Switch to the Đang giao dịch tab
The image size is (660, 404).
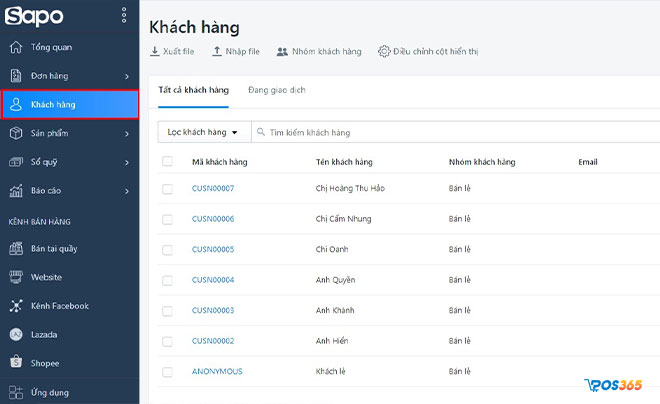(x=277, y=90)
